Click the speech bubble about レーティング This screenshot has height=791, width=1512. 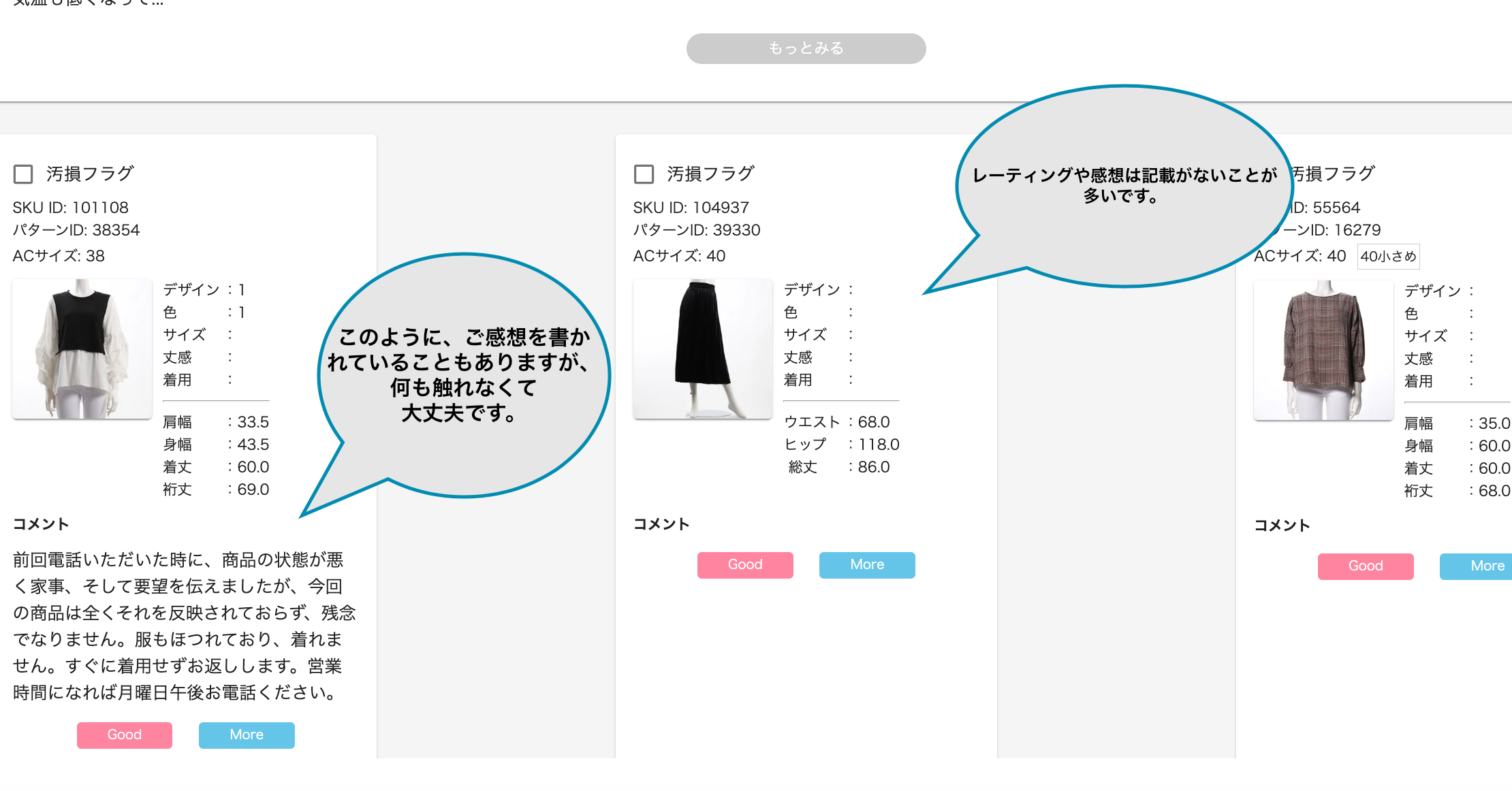[1124, 185]
